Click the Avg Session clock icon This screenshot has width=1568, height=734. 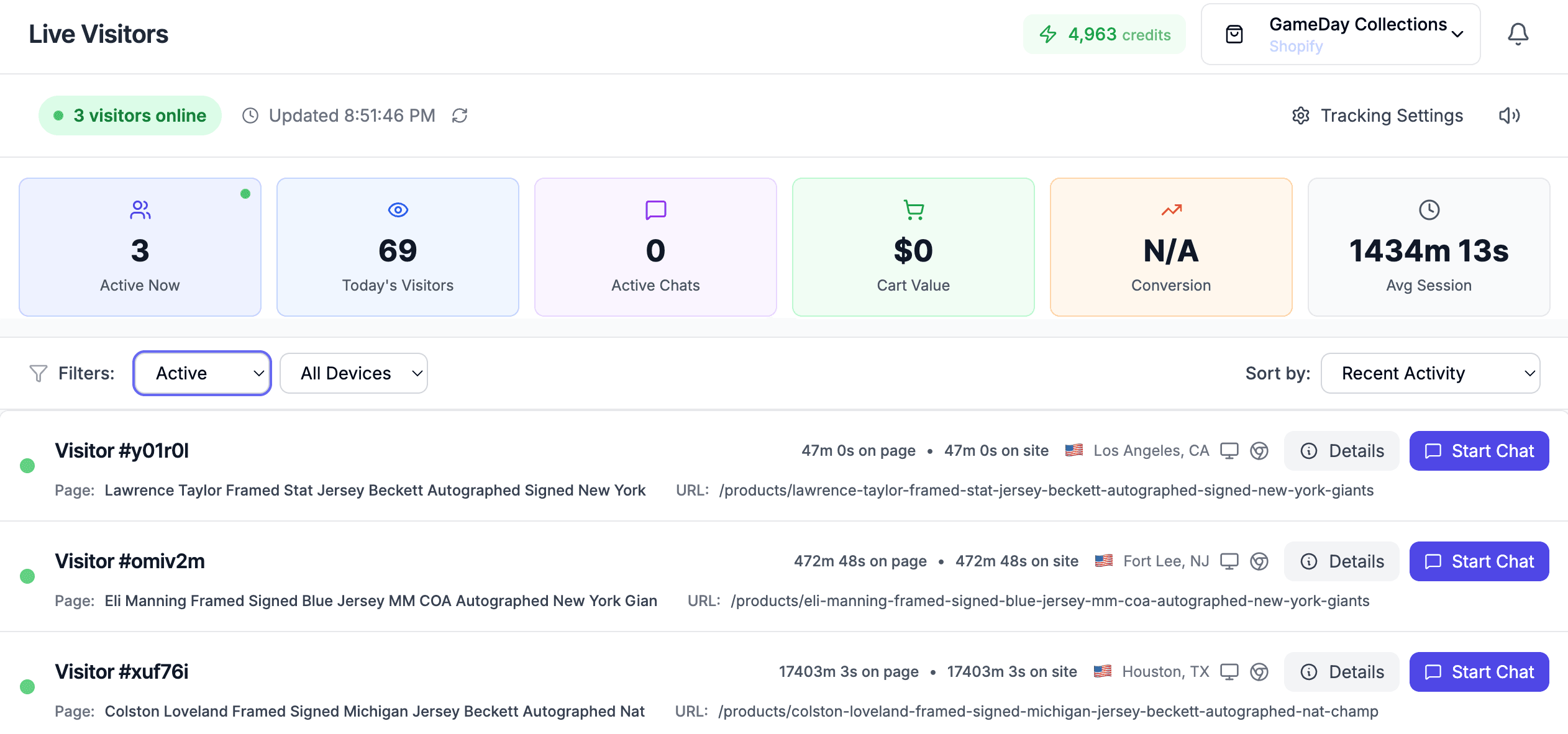tap(1429, 210)
